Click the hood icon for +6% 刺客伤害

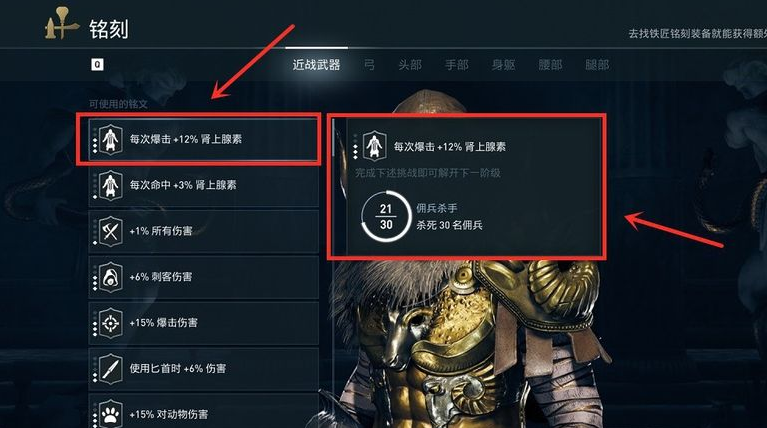[x=111, y=277]
